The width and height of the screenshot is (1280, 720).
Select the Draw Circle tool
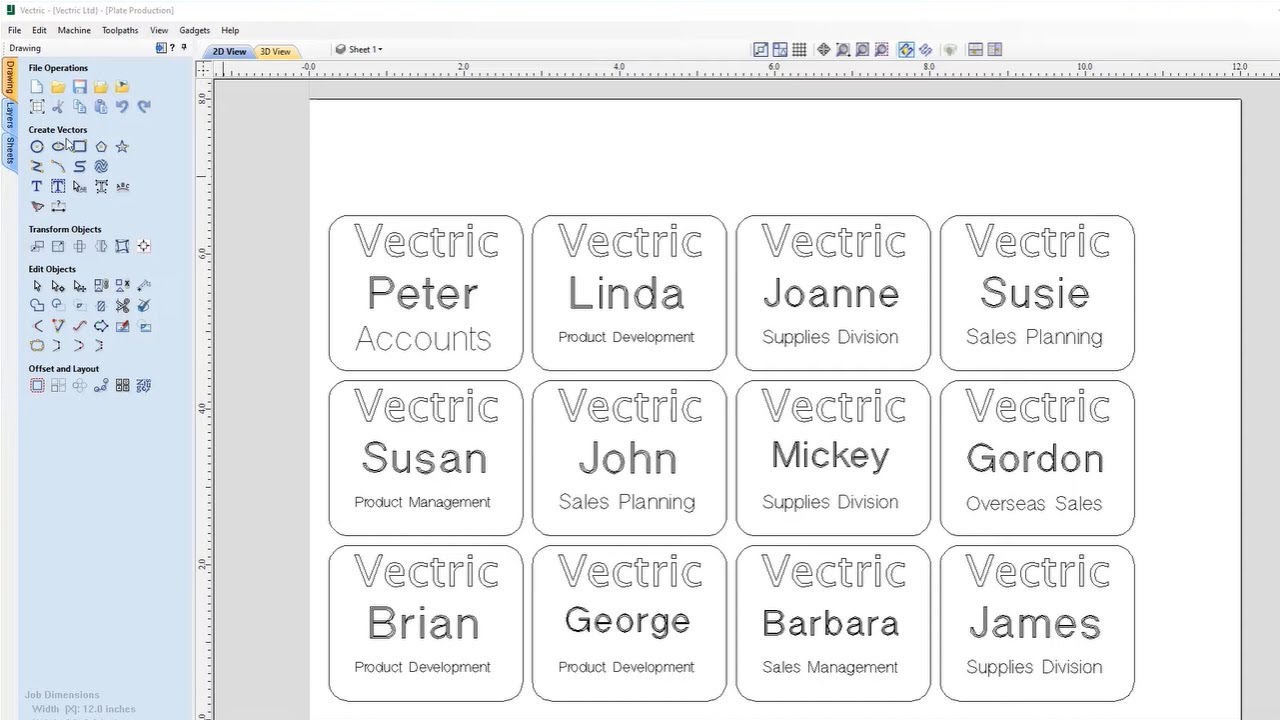(x=37, y=146)
